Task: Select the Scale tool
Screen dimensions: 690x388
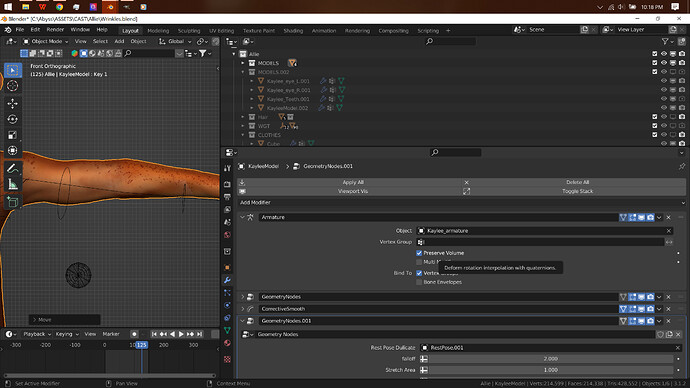Action: 12,135
